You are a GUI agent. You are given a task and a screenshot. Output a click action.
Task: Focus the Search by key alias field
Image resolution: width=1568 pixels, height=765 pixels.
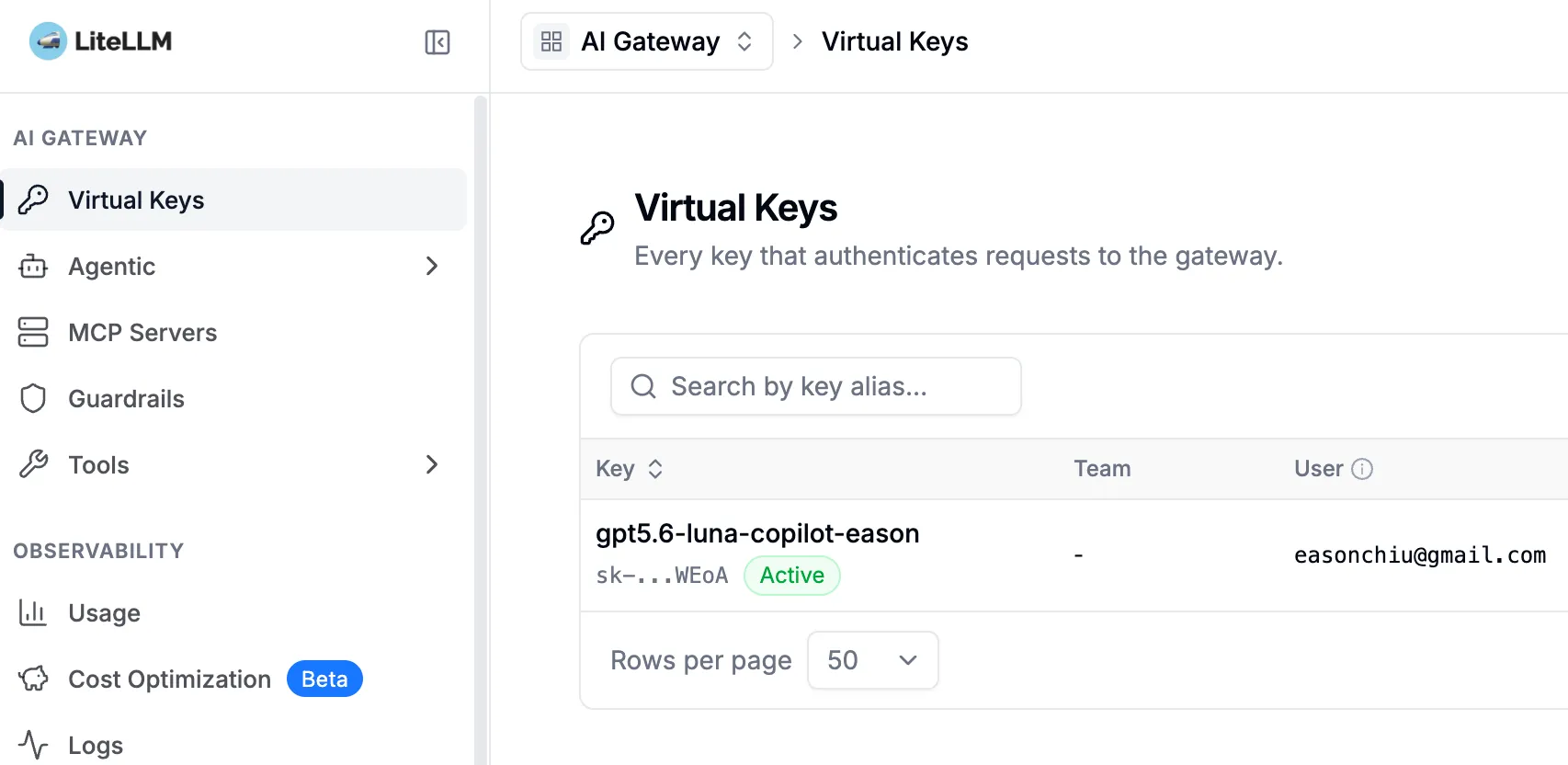(816, 386)
